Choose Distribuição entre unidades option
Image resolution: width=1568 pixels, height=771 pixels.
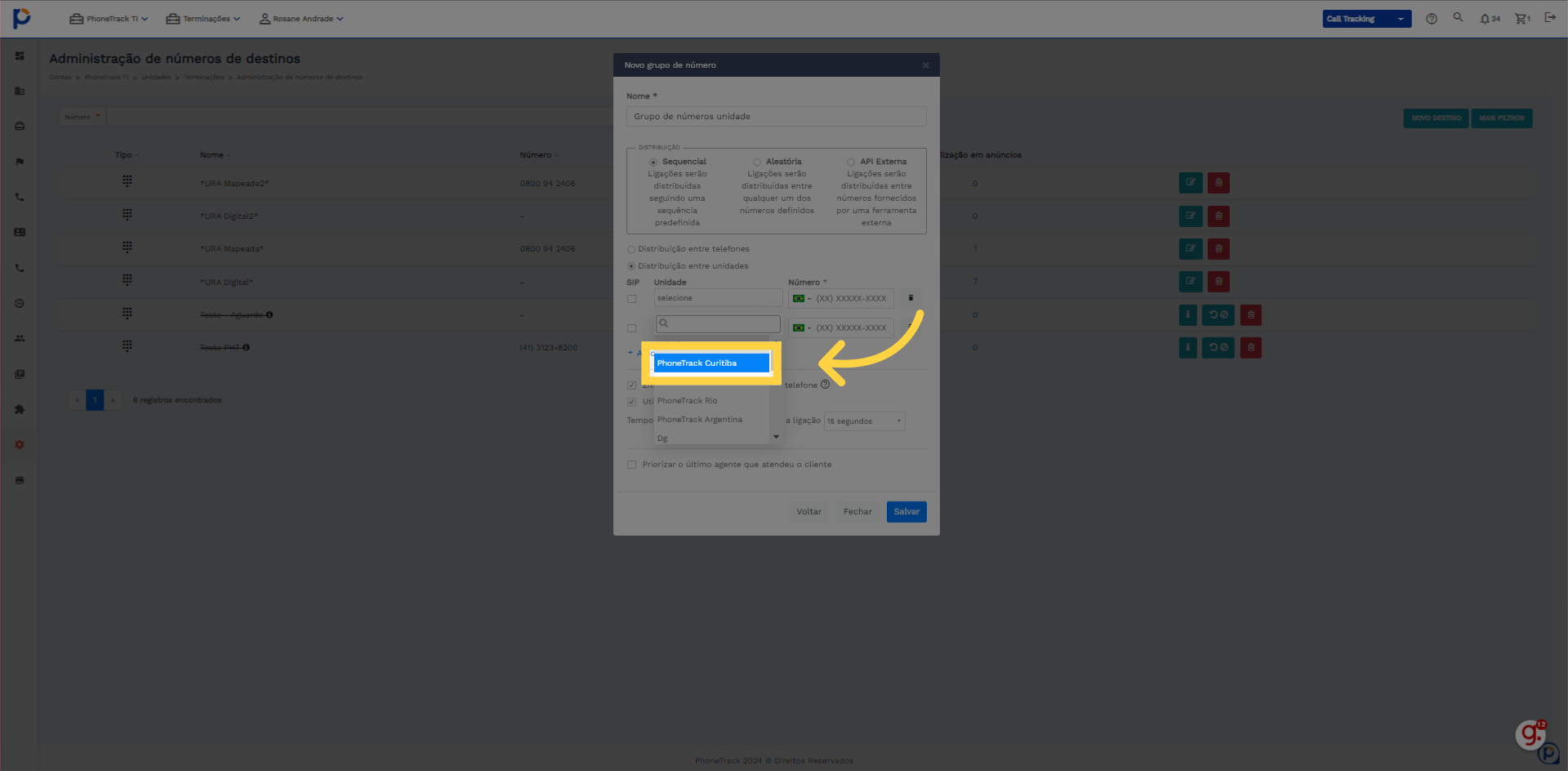click(631, 266)
